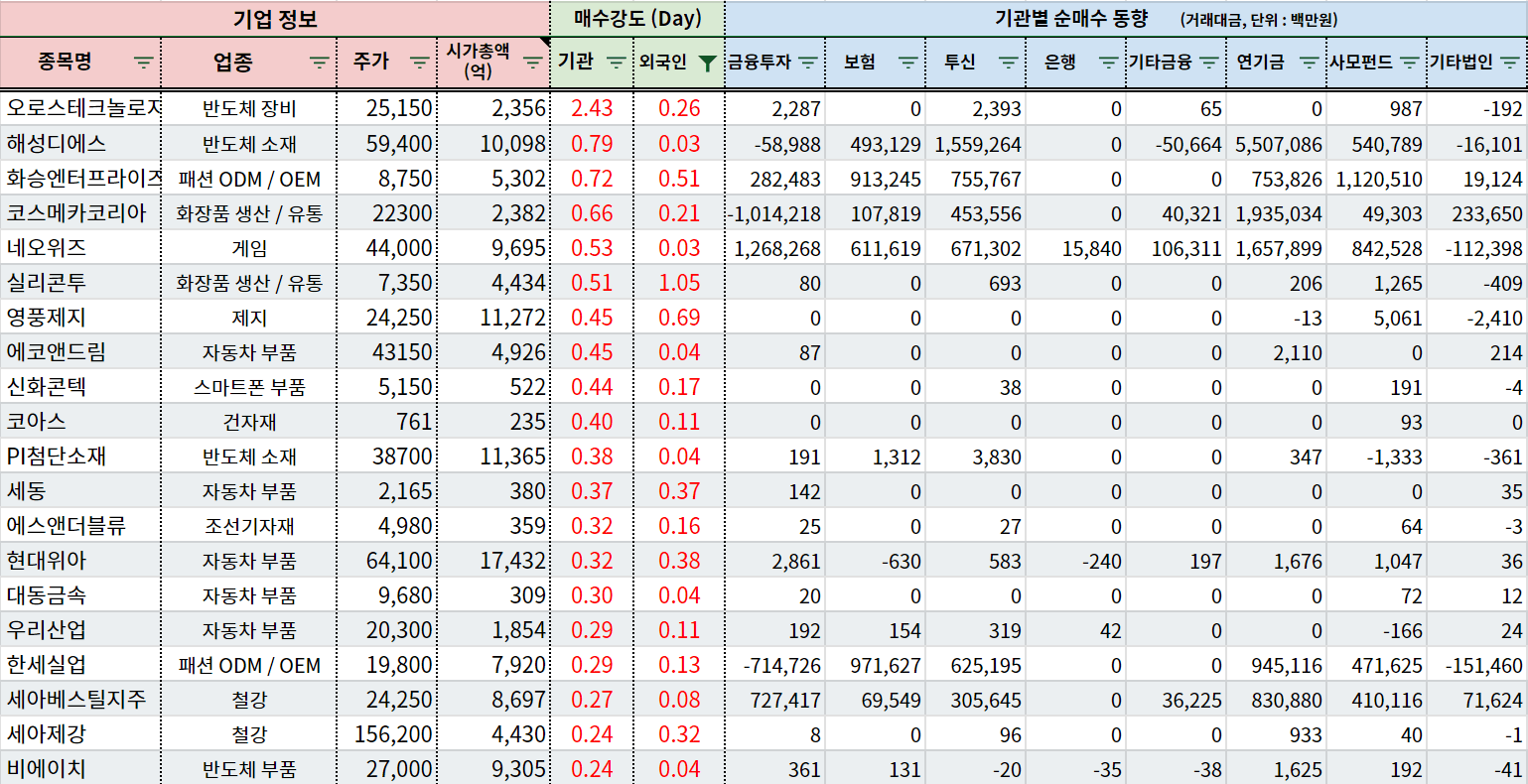Select the market cap cell 17,432
The height and width of the screenshot is (784, 1528).
coord(493,560)
